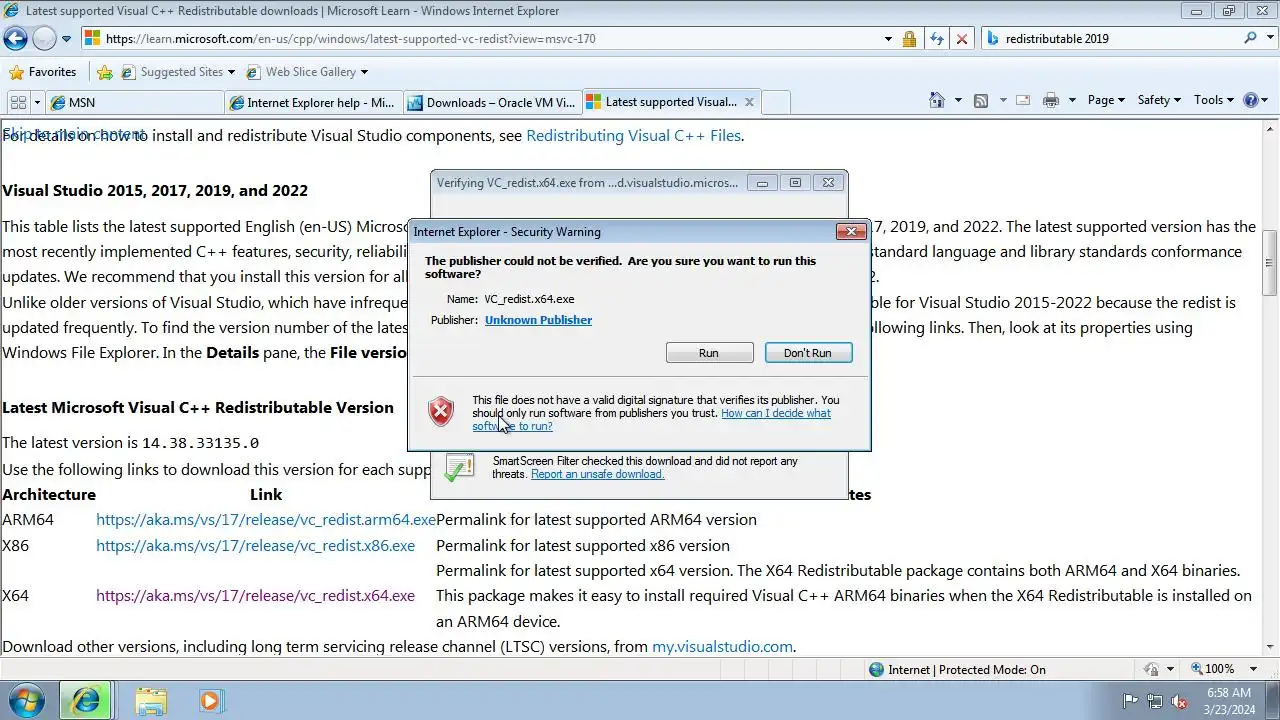Image resolution: width=1280 pixels, height=720 pixels.
Task: Open a new blank tab
Action: click(x=776, y=102)
